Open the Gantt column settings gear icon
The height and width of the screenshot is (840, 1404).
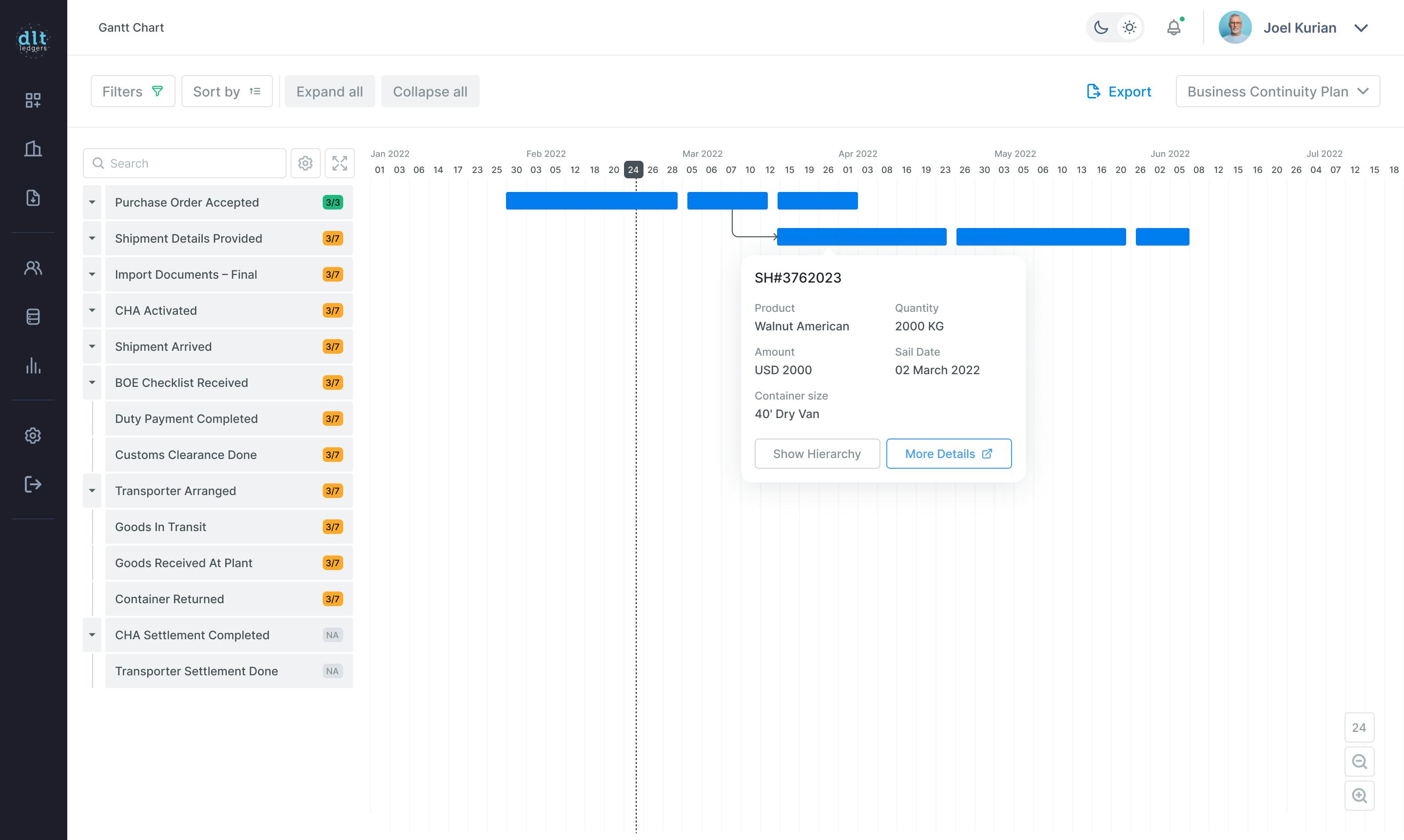(305, 164)
